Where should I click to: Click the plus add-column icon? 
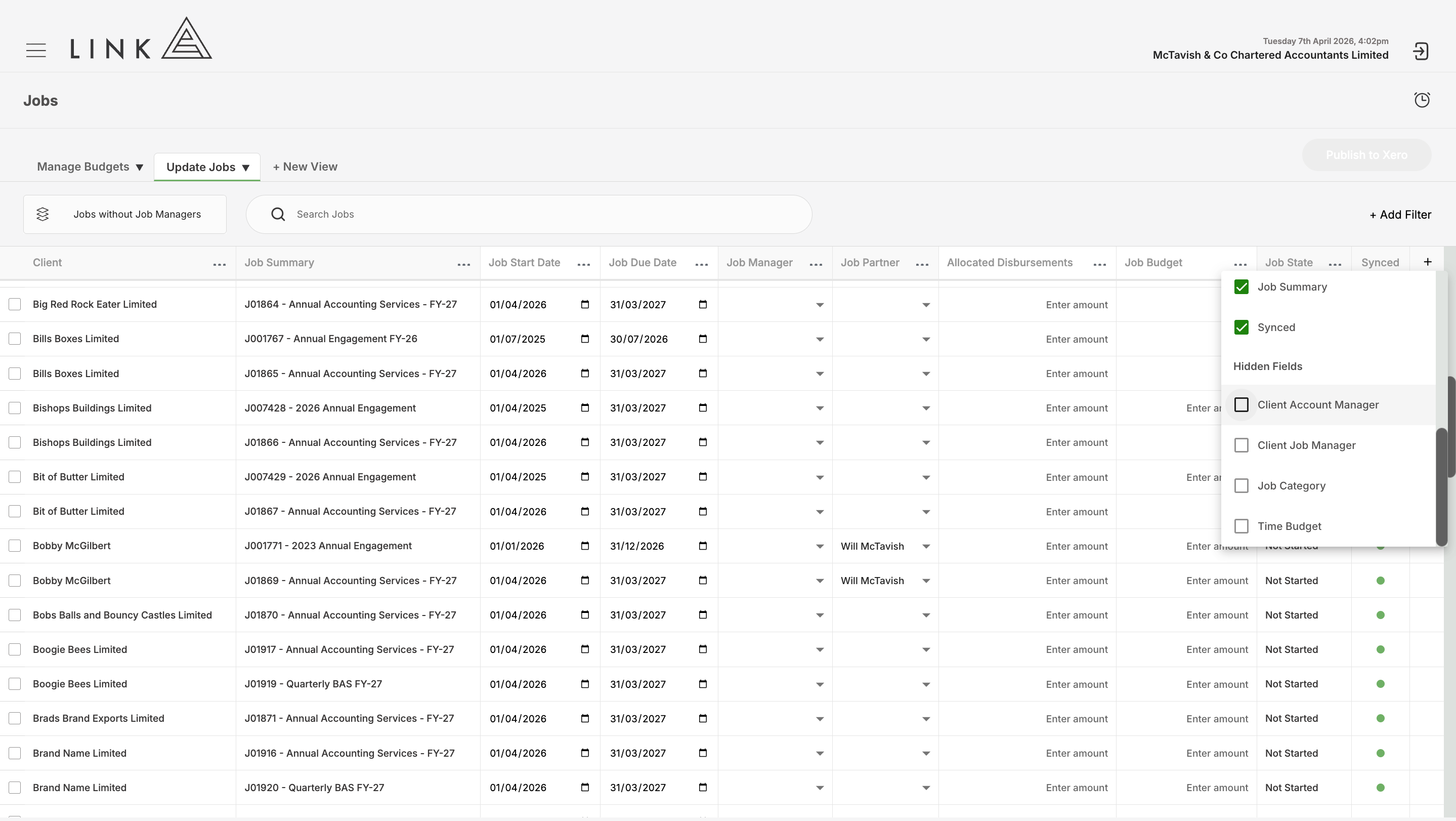1428,262
